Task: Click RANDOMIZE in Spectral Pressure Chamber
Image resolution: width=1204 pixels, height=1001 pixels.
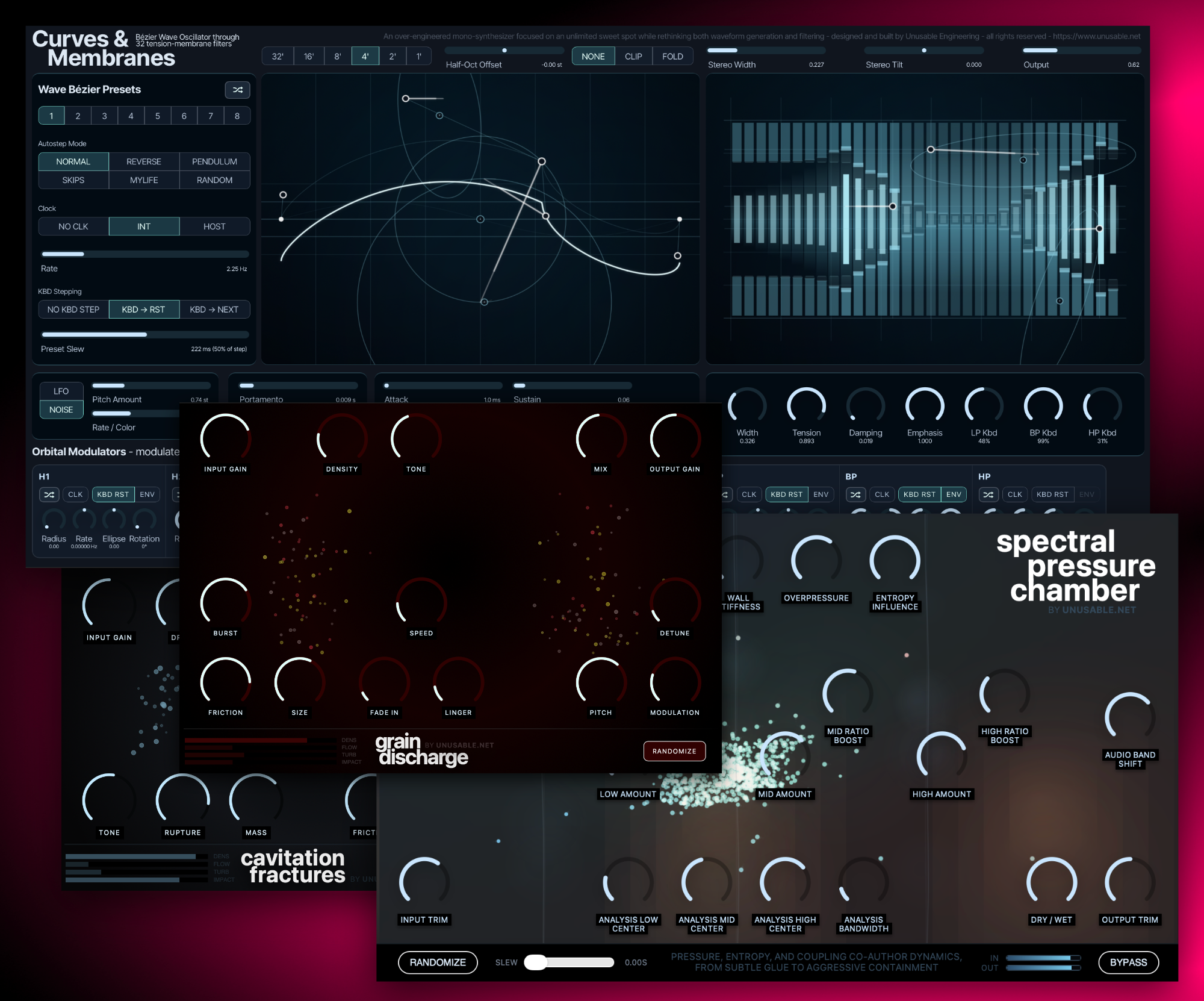Action: [438, 962]
